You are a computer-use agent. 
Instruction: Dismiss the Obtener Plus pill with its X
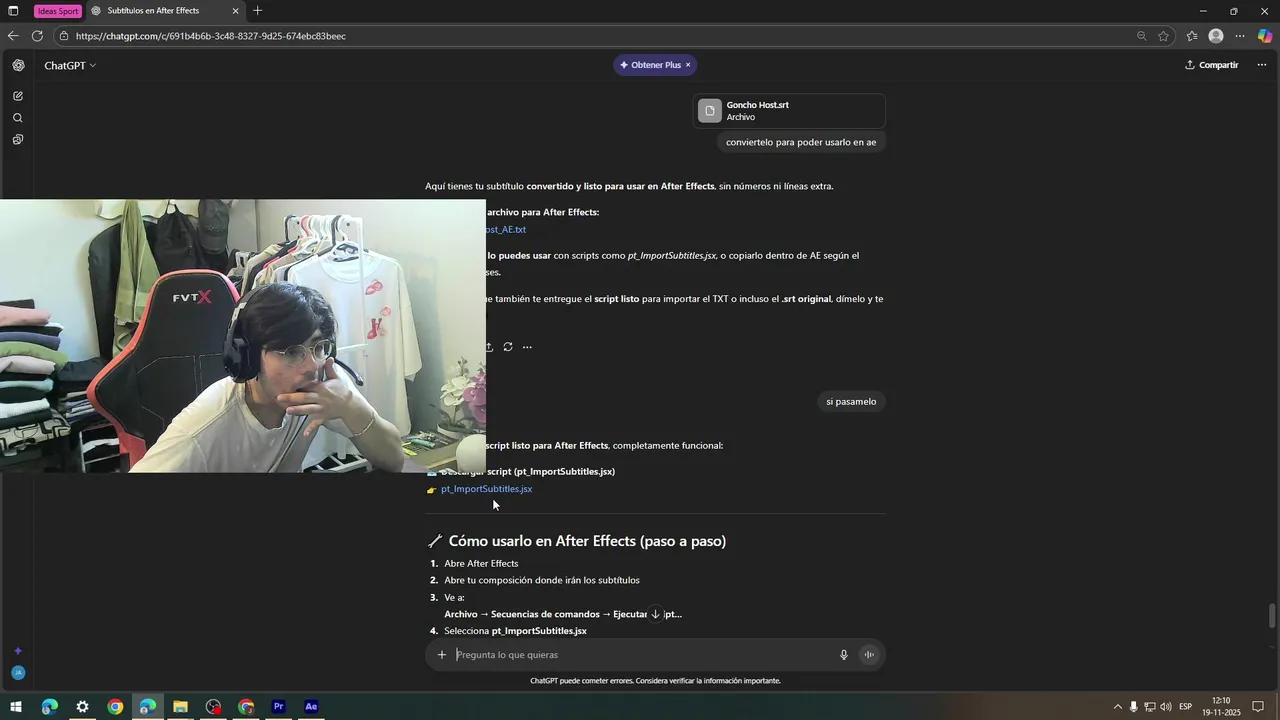pos(688,65)
